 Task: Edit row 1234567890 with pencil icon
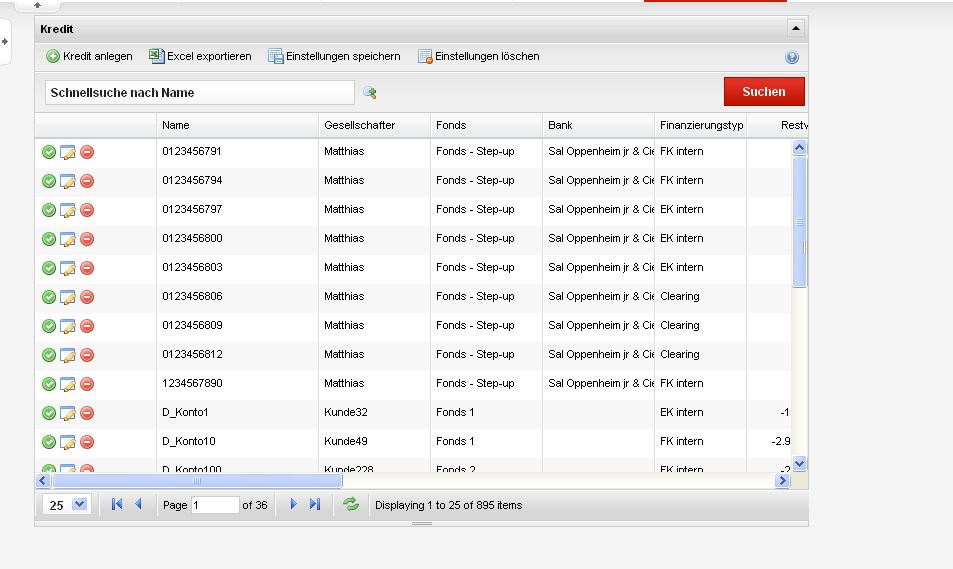(67, 384)
